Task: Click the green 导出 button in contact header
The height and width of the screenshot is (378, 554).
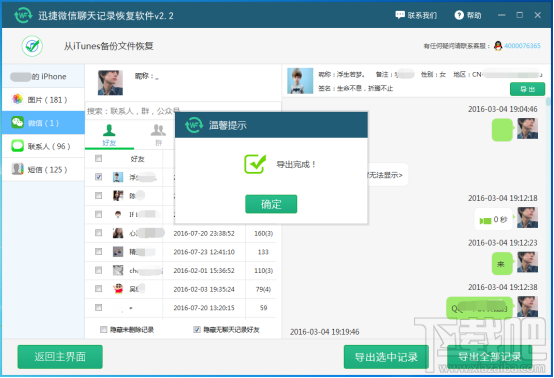Action: tap(528, 89)
